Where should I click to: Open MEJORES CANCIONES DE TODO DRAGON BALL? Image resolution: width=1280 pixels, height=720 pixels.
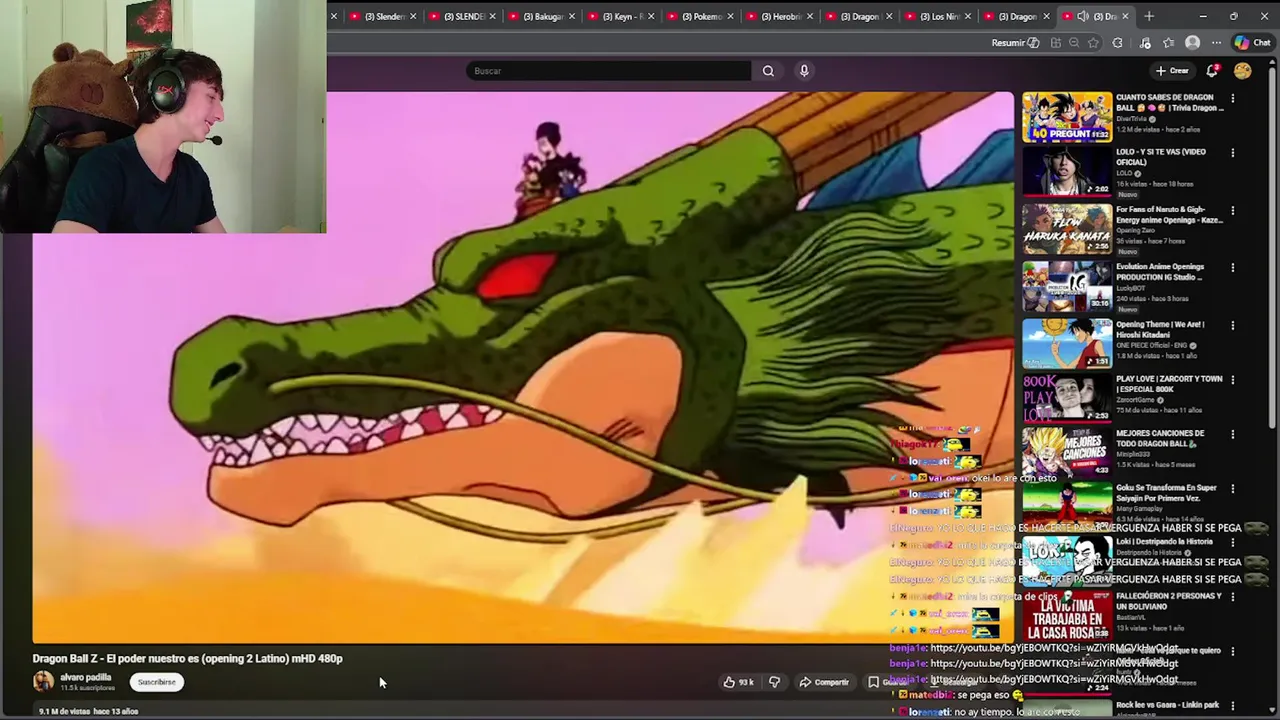(1160, 438)
